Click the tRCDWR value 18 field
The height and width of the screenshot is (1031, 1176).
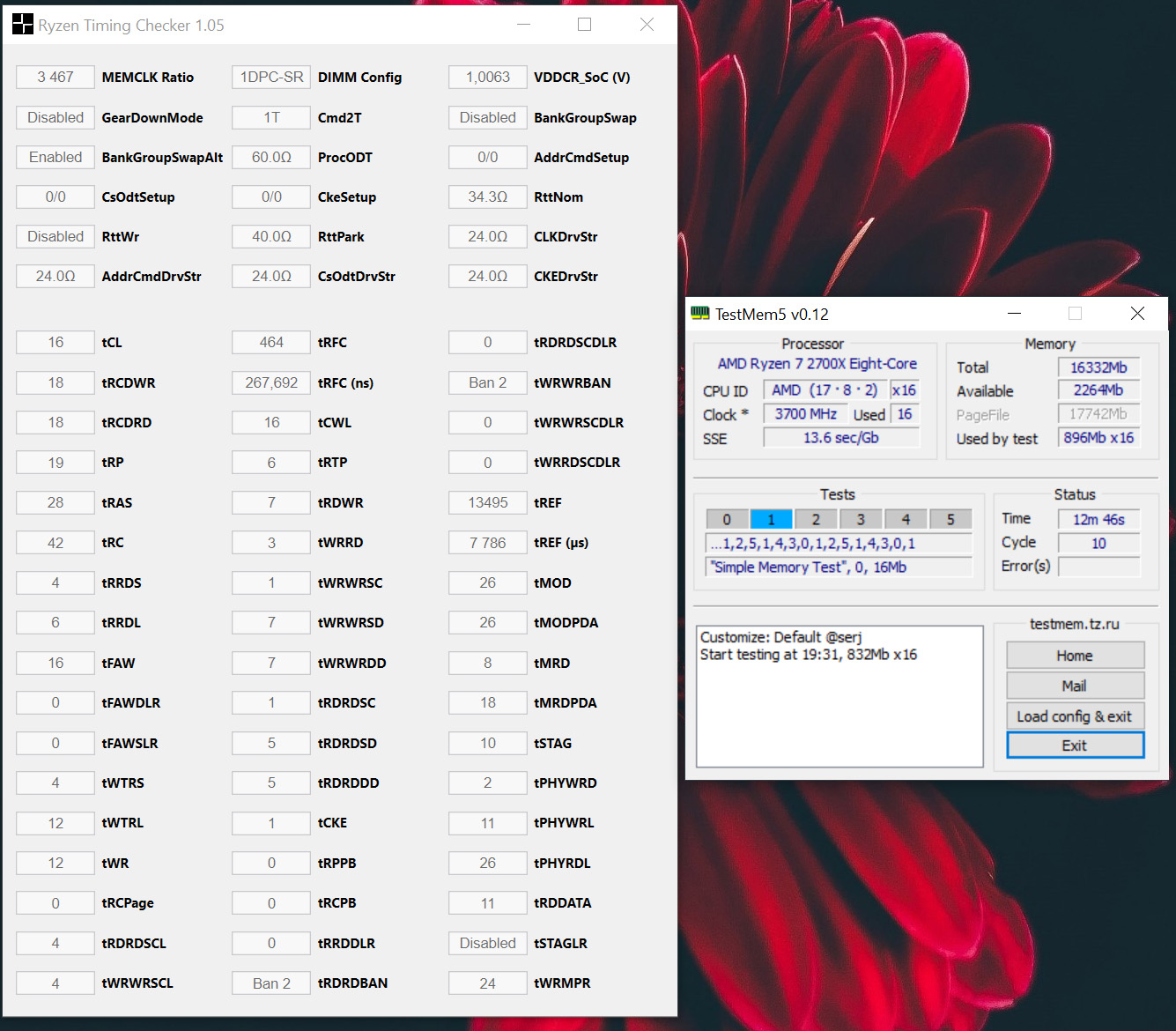pos(55,382)
